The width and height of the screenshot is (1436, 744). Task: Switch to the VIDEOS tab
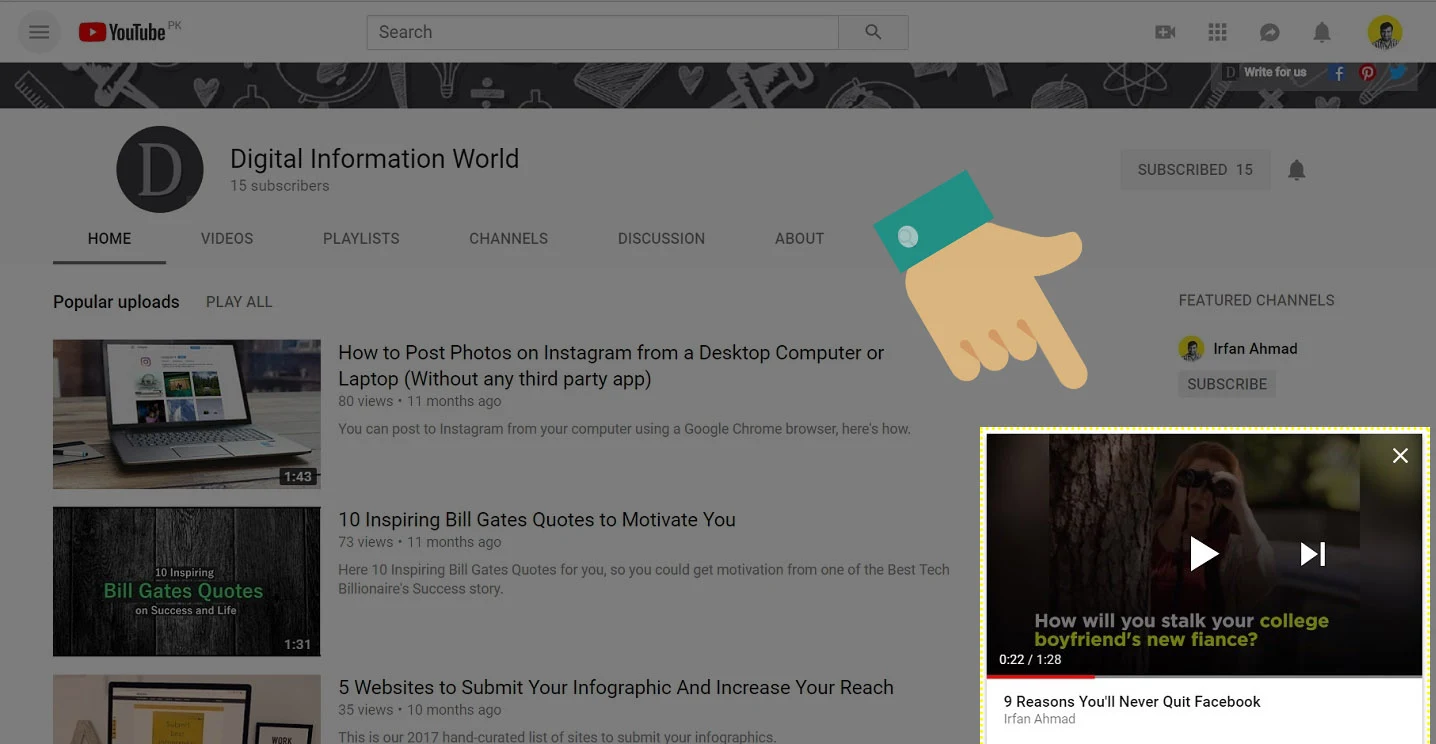tap(226, 238)
